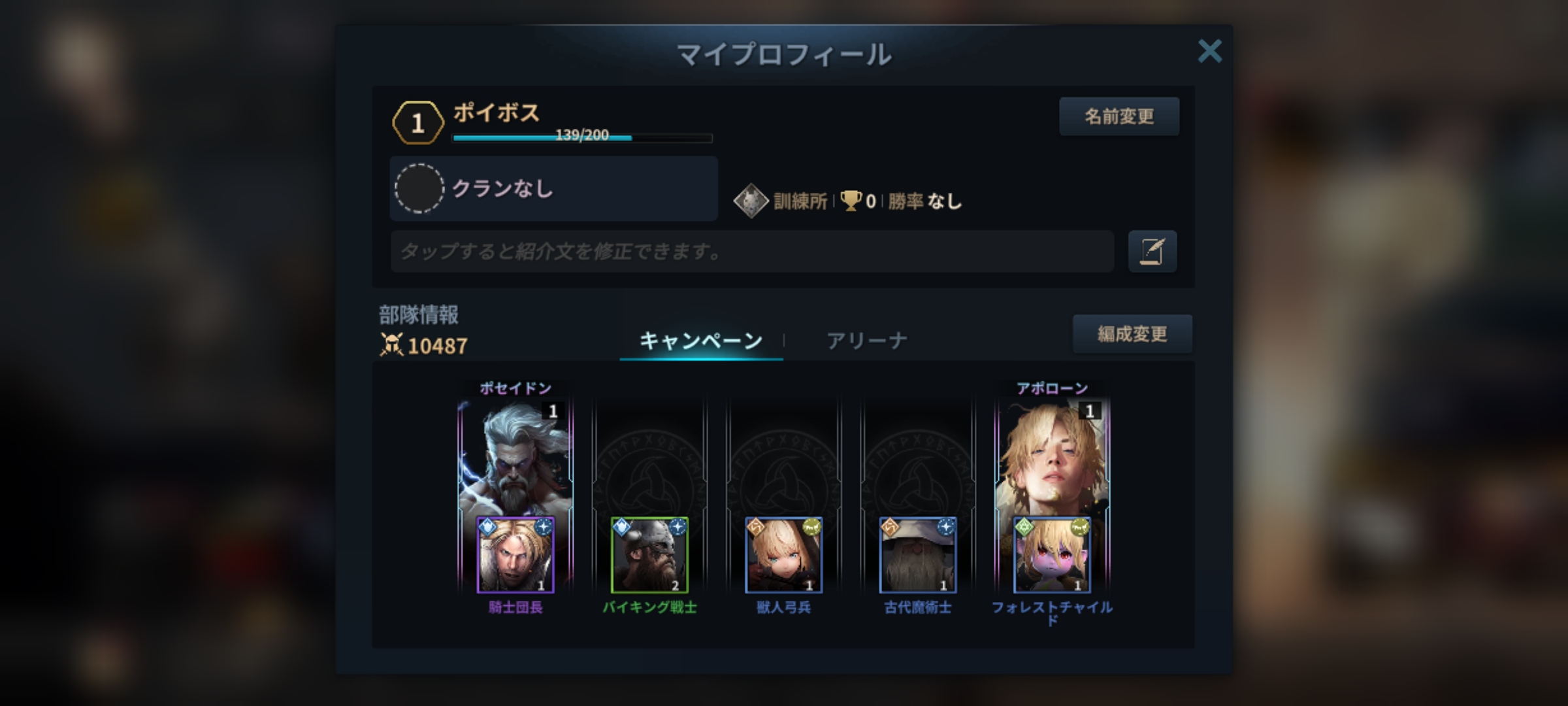
Task: Close the マイプロフィール window
Action: click(1209, 51)
